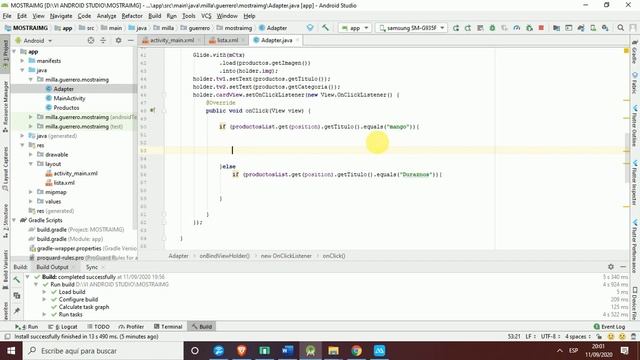640x360 pixels.
Task: Toggle the Flutter Inspector side panel
Action: pyautogui.click(x=635, y=183)
